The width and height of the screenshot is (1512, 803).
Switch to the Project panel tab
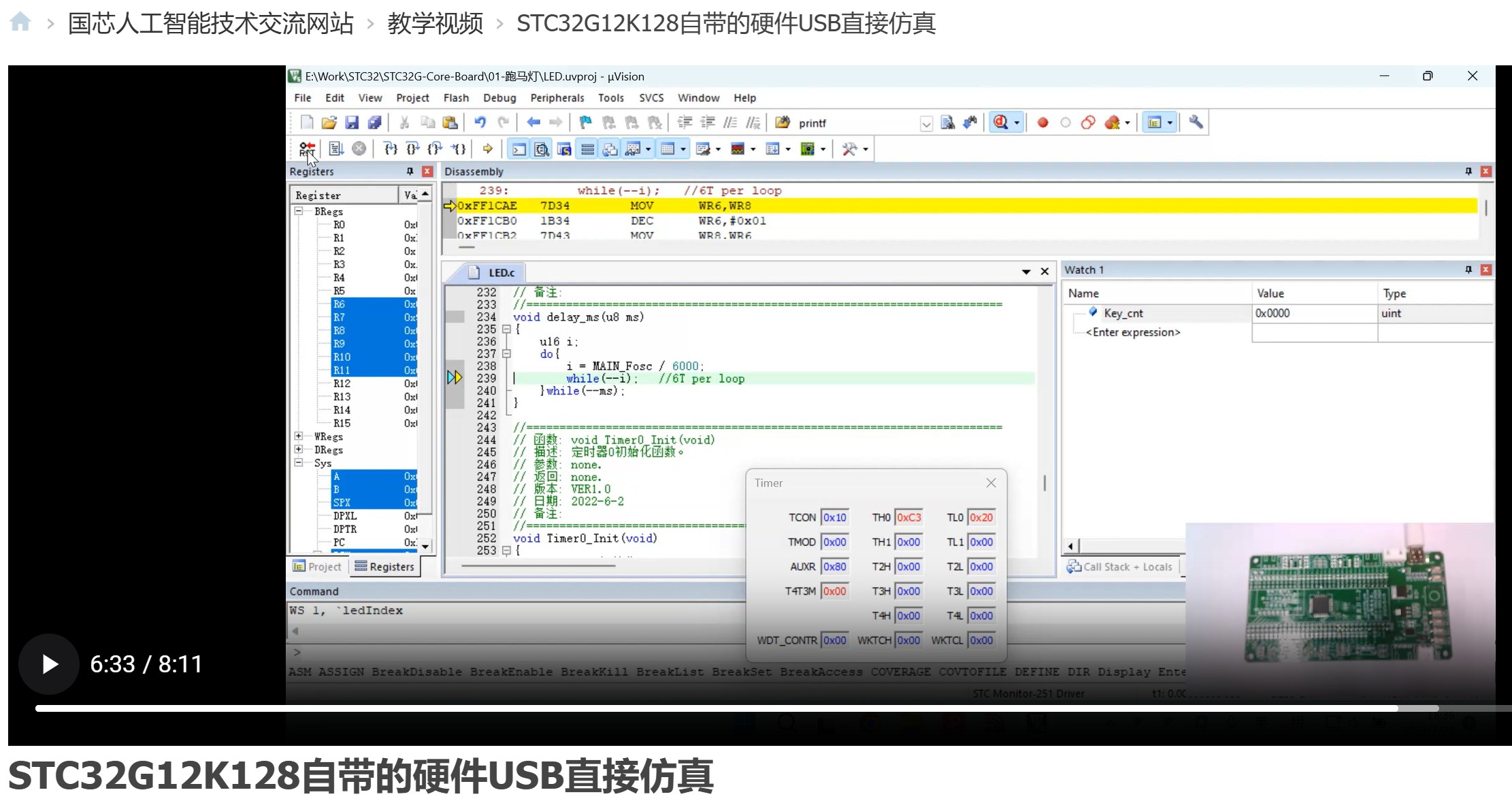317,566
